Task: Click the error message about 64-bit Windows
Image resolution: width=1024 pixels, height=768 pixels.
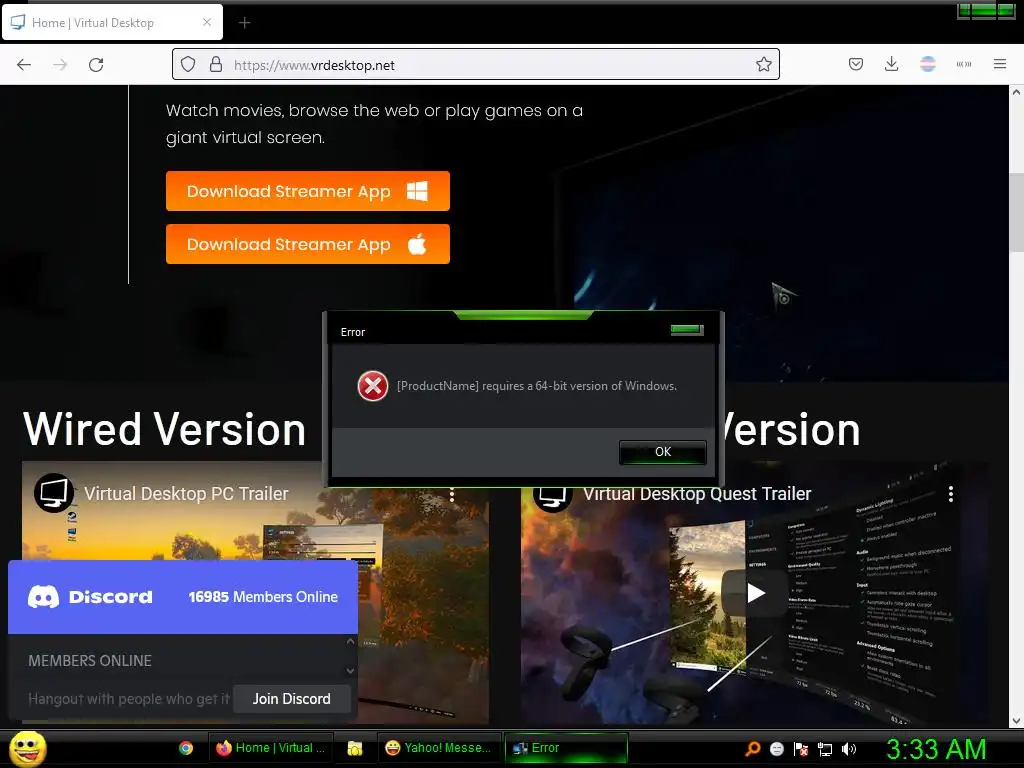Action: [537, 386]
